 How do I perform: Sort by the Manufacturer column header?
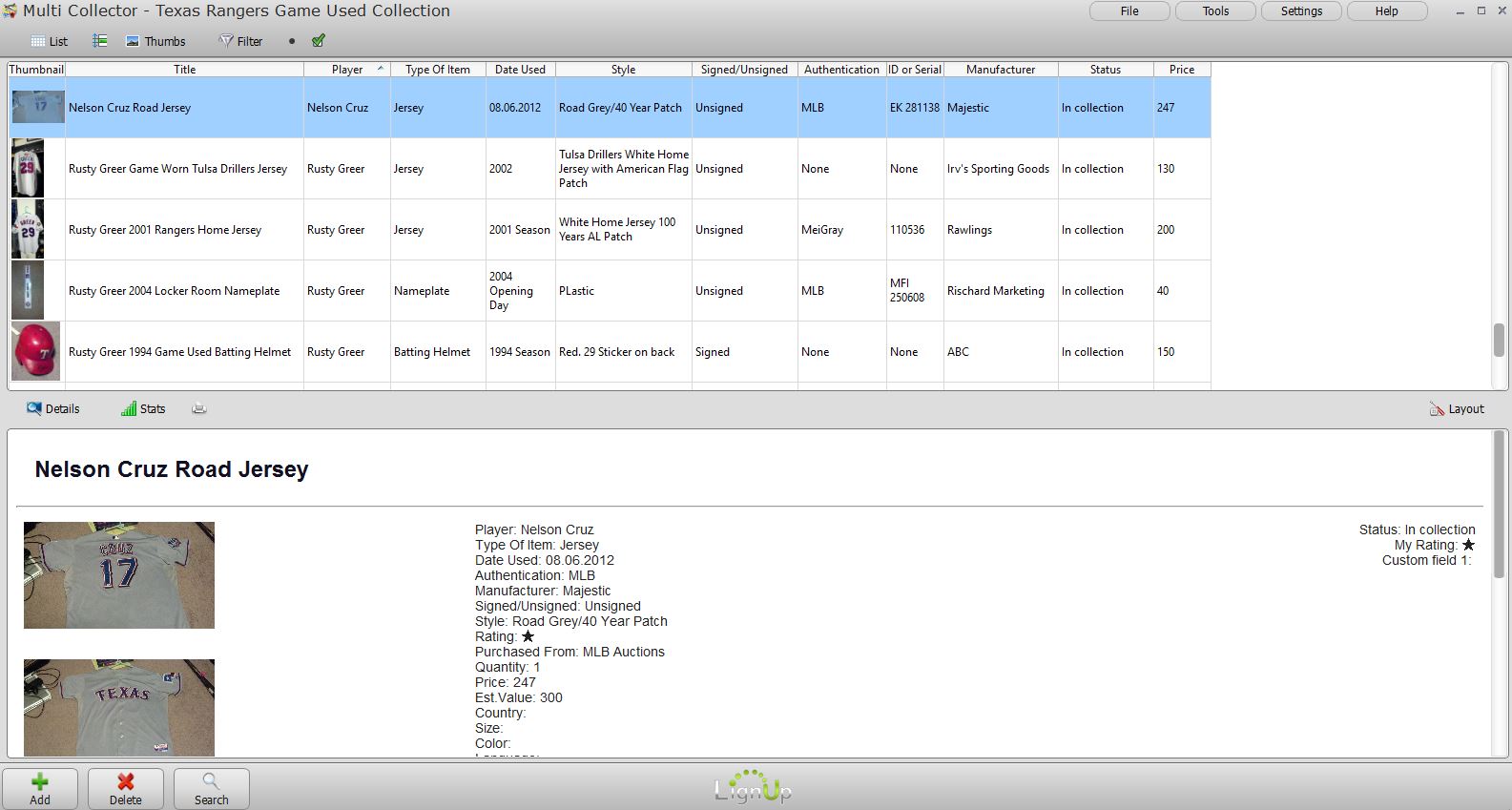[x=1001, y=70]
